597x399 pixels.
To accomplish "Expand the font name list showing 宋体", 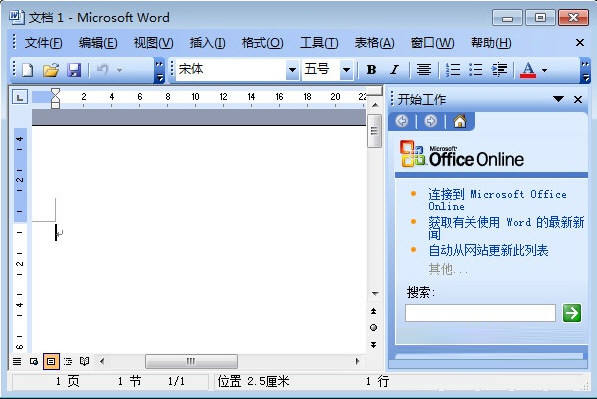I will click(292, 70).
